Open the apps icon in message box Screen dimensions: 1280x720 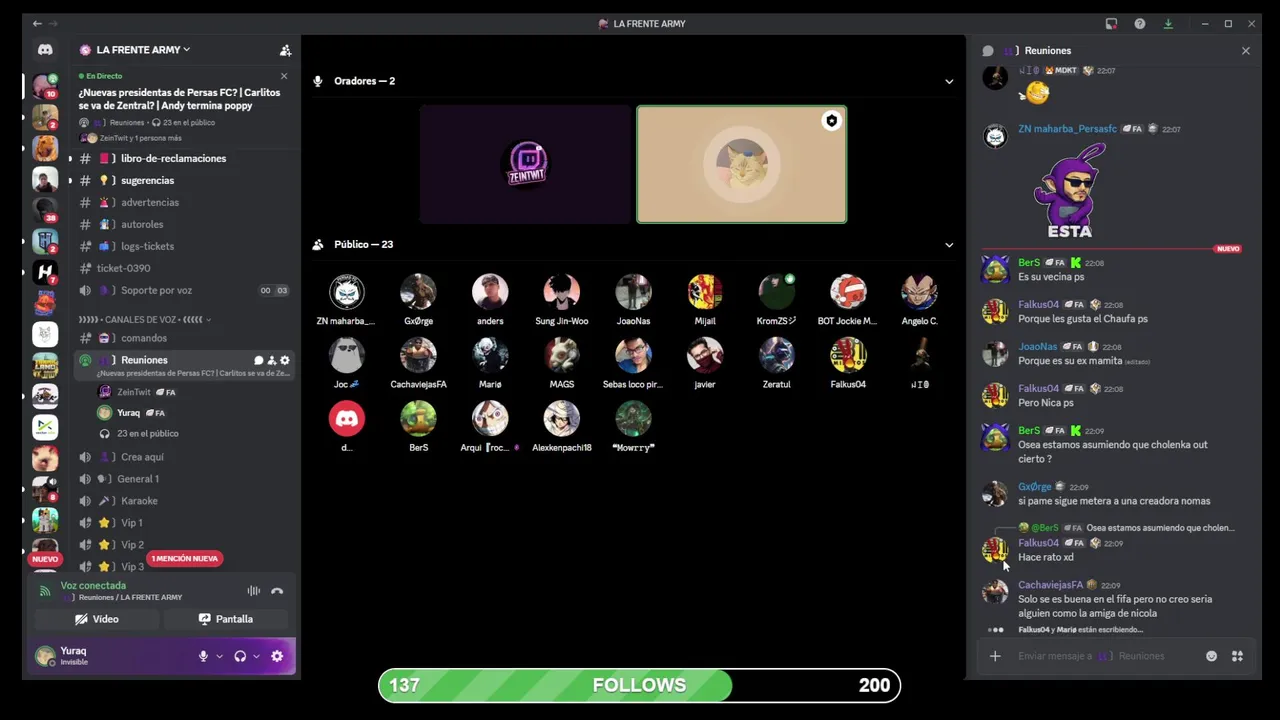(x=1237, y=656)
